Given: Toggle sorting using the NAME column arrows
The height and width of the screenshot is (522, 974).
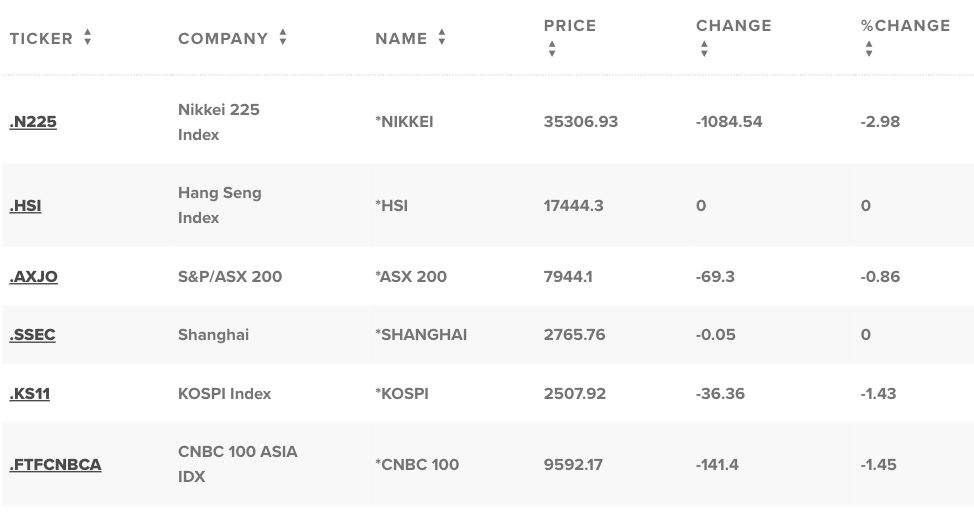Looking at the screenshot, I should click(442, 37).
